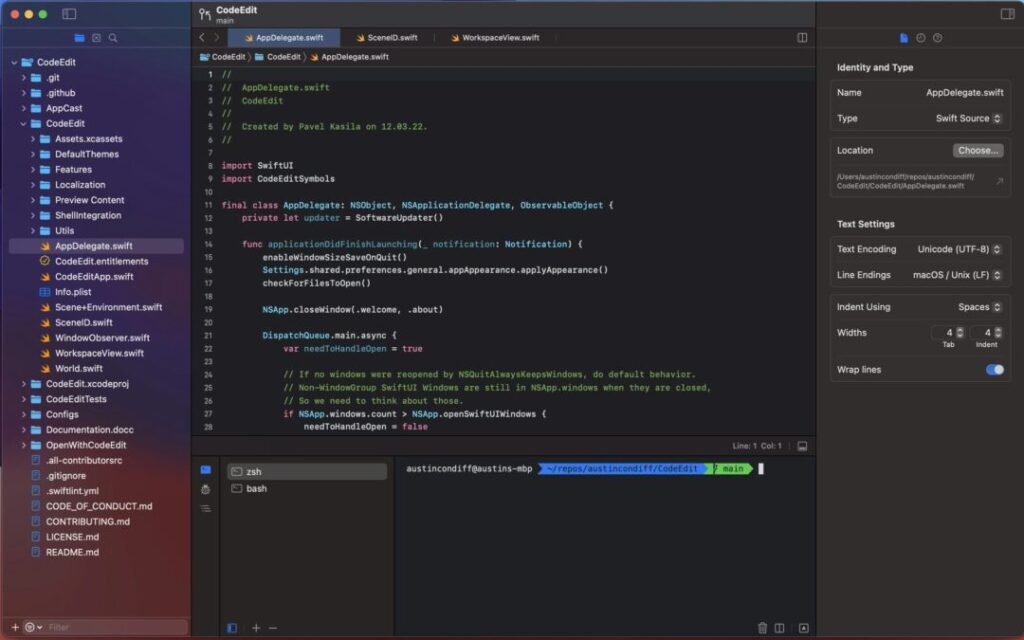Screen dimensions: 1024x640
Task: Open the Line Endings dropdown
Action: tap(957, 275)
